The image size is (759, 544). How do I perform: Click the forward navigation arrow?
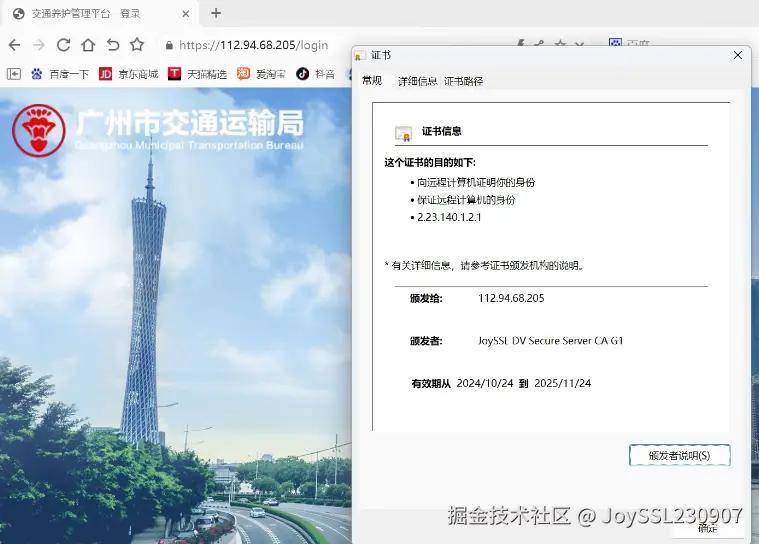coord(39,45)
